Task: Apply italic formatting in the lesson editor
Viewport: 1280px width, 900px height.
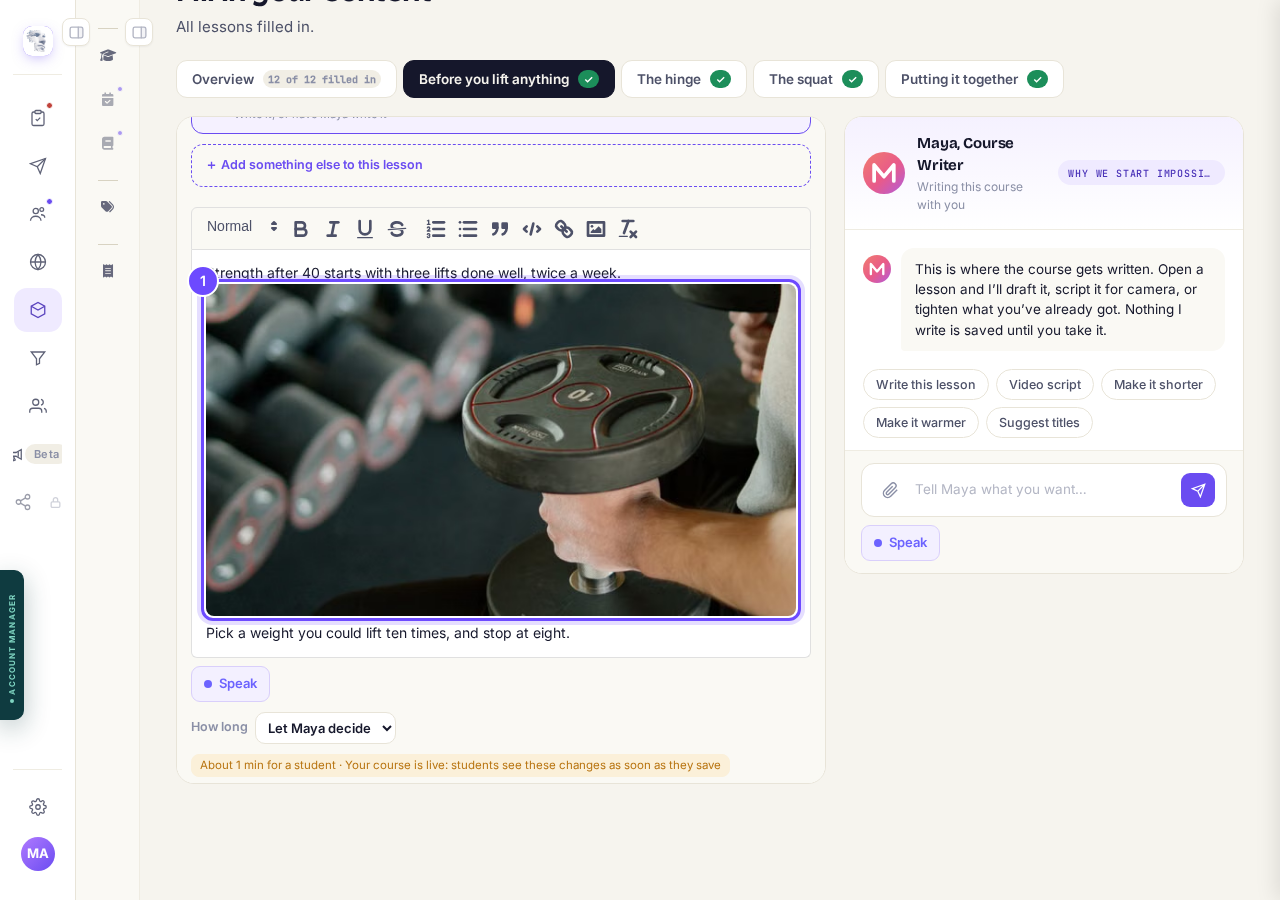Action: point(333,229)
